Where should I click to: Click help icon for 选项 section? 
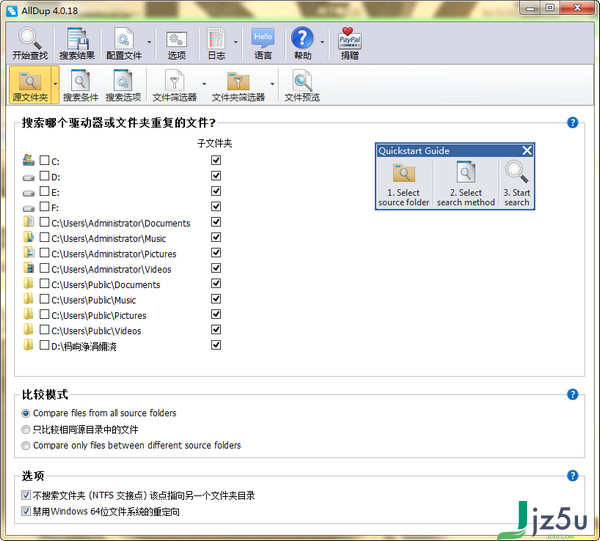(572, 476)
